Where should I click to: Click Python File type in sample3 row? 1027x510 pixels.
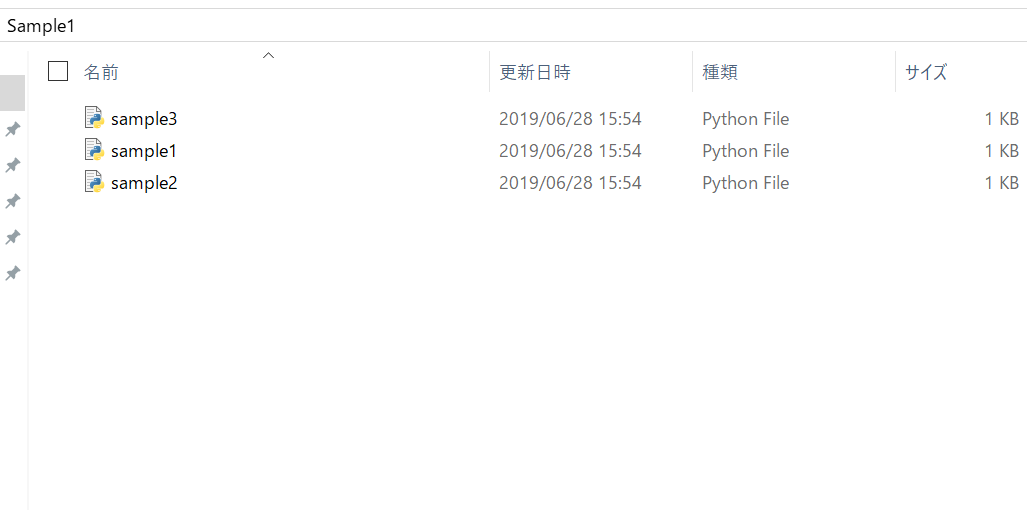(x=745, y=119)
